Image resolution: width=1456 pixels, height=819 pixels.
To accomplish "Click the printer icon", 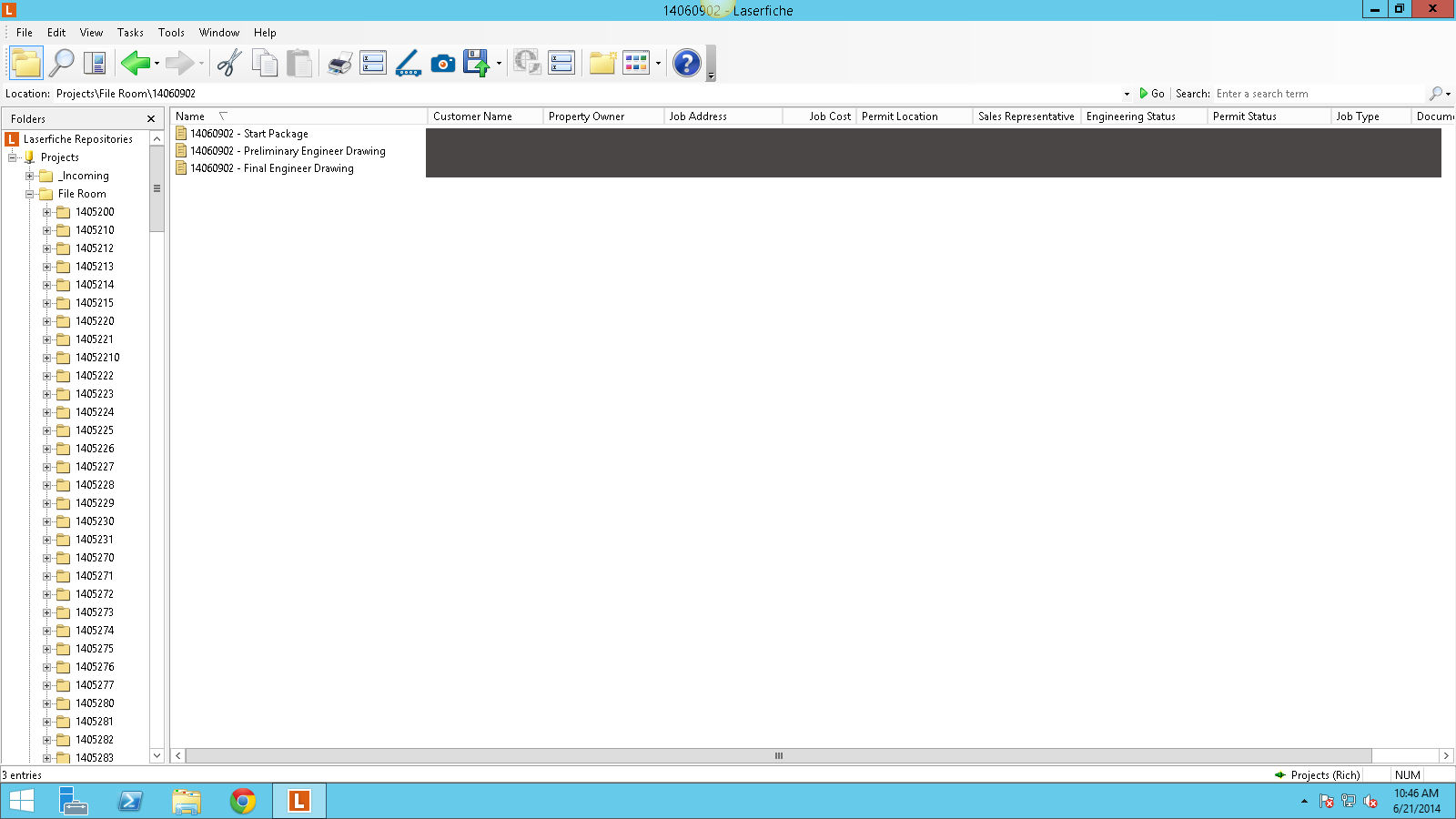I will [339, 64].
